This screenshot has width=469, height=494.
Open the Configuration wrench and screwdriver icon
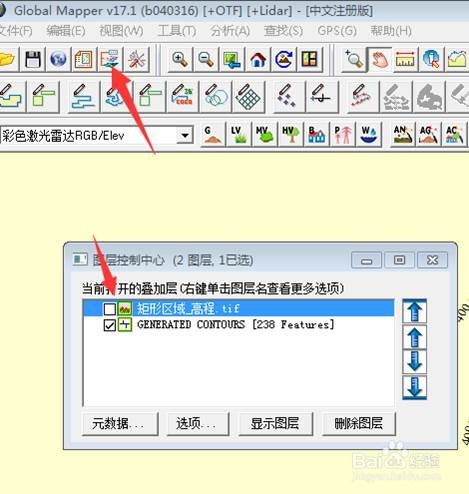(136, 59)
